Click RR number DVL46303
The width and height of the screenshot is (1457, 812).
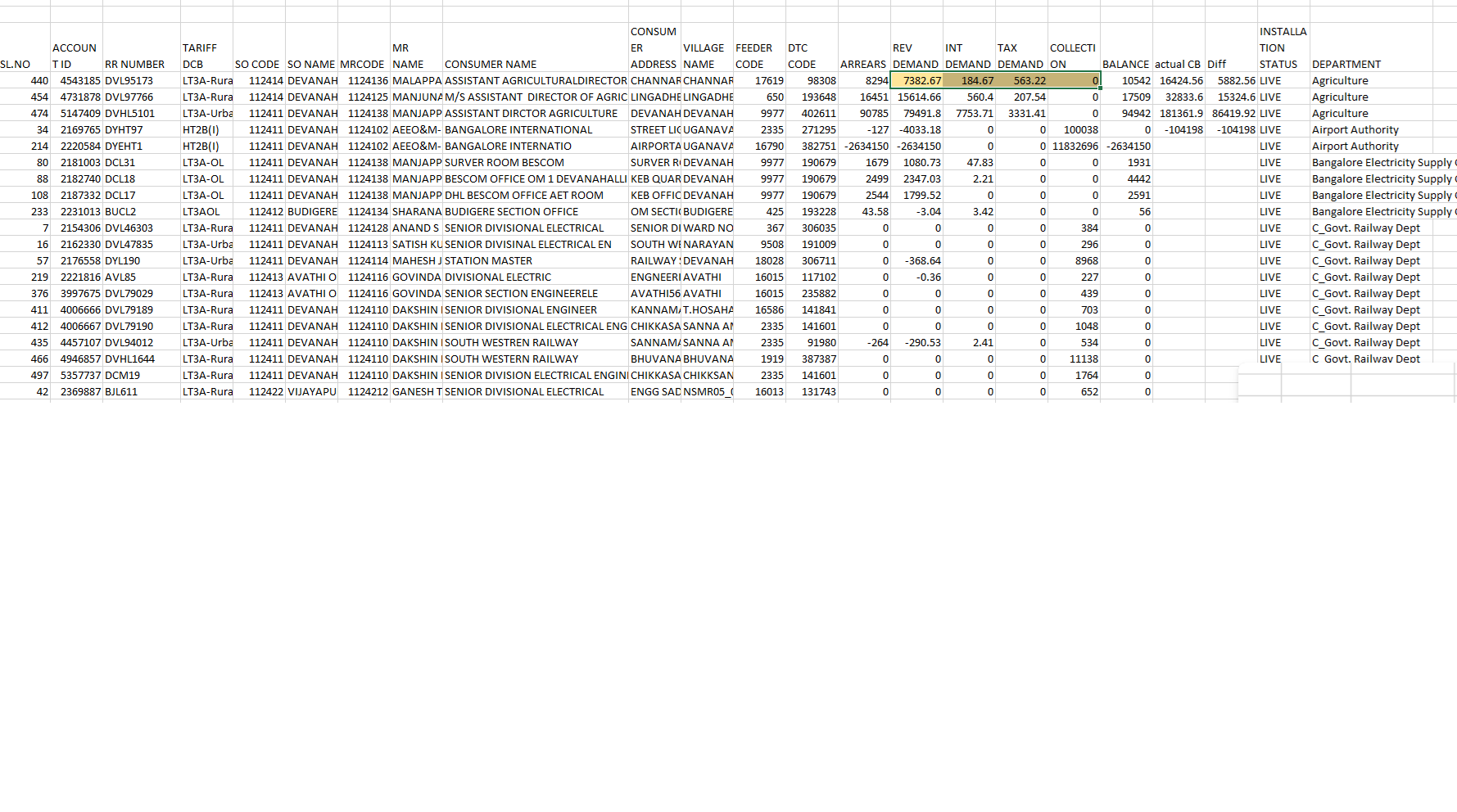pos(142,228)
